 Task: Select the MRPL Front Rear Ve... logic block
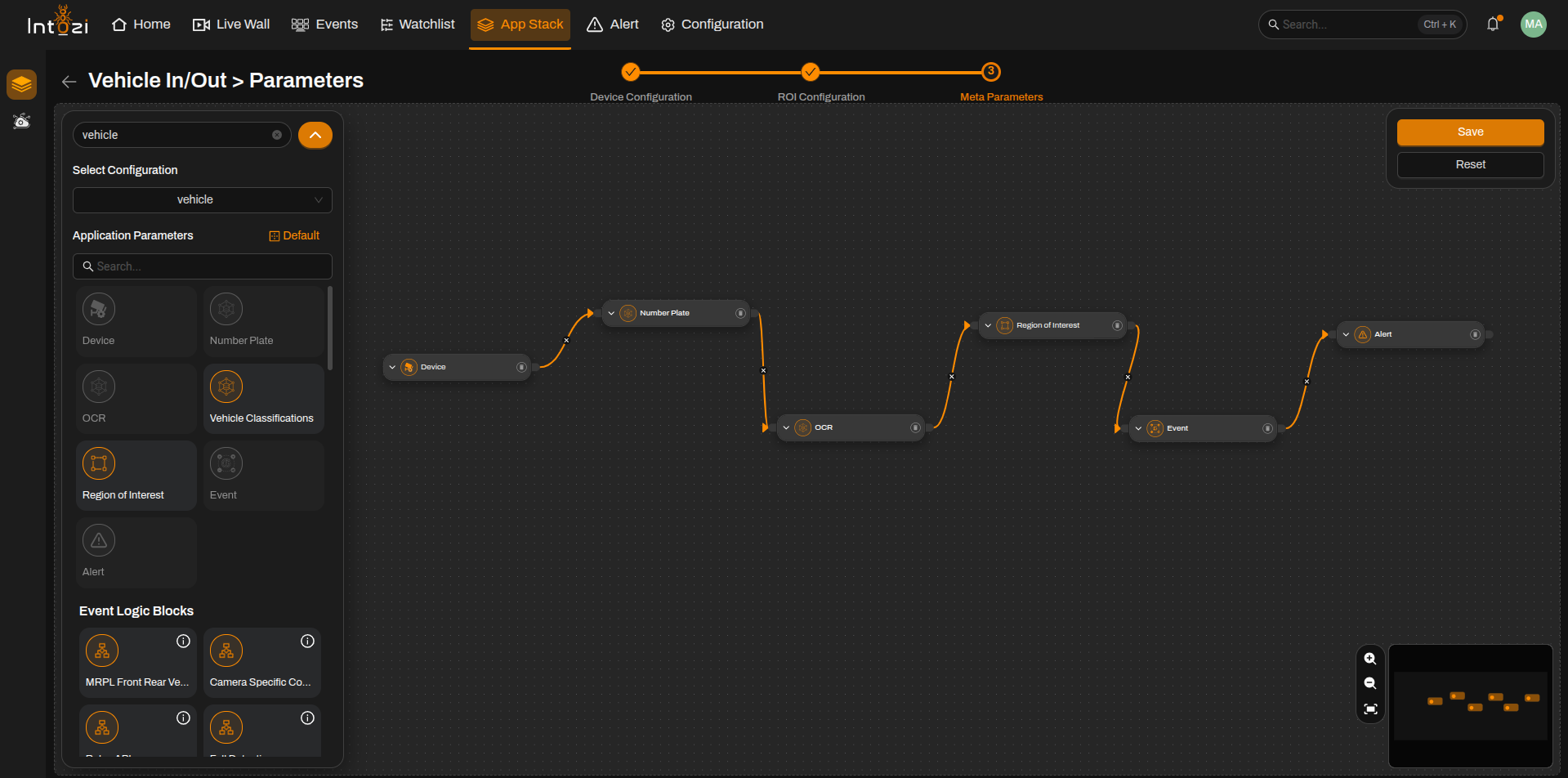138,663
